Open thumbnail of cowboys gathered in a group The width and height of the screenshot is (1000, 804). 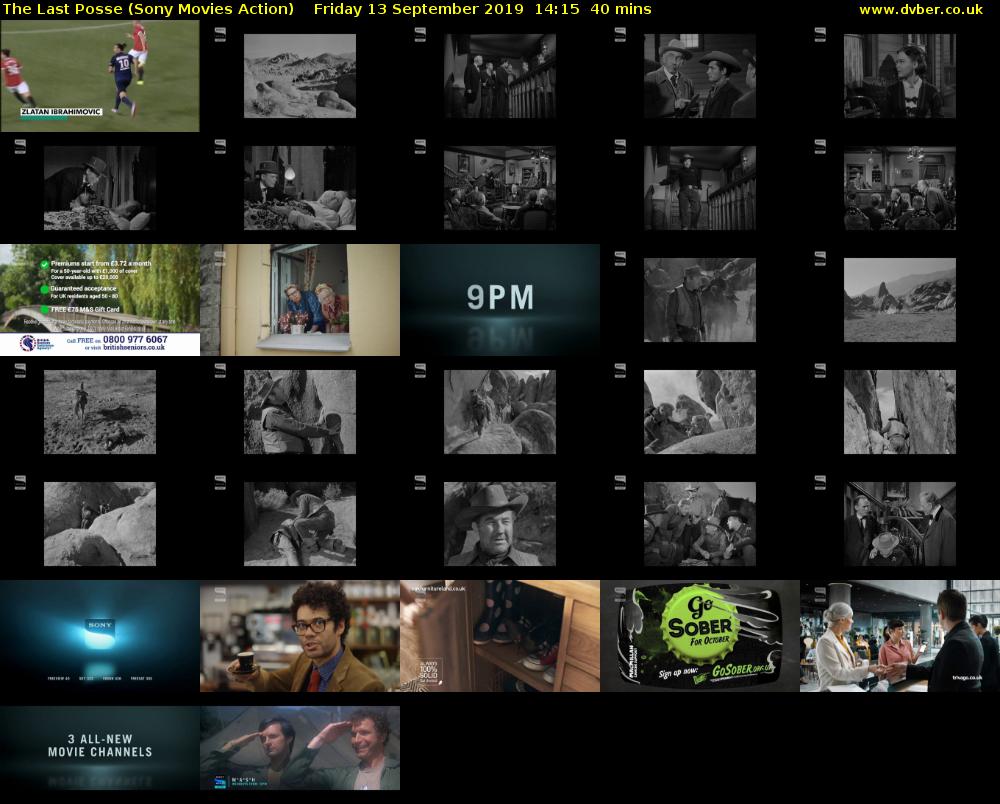(700, 524)
